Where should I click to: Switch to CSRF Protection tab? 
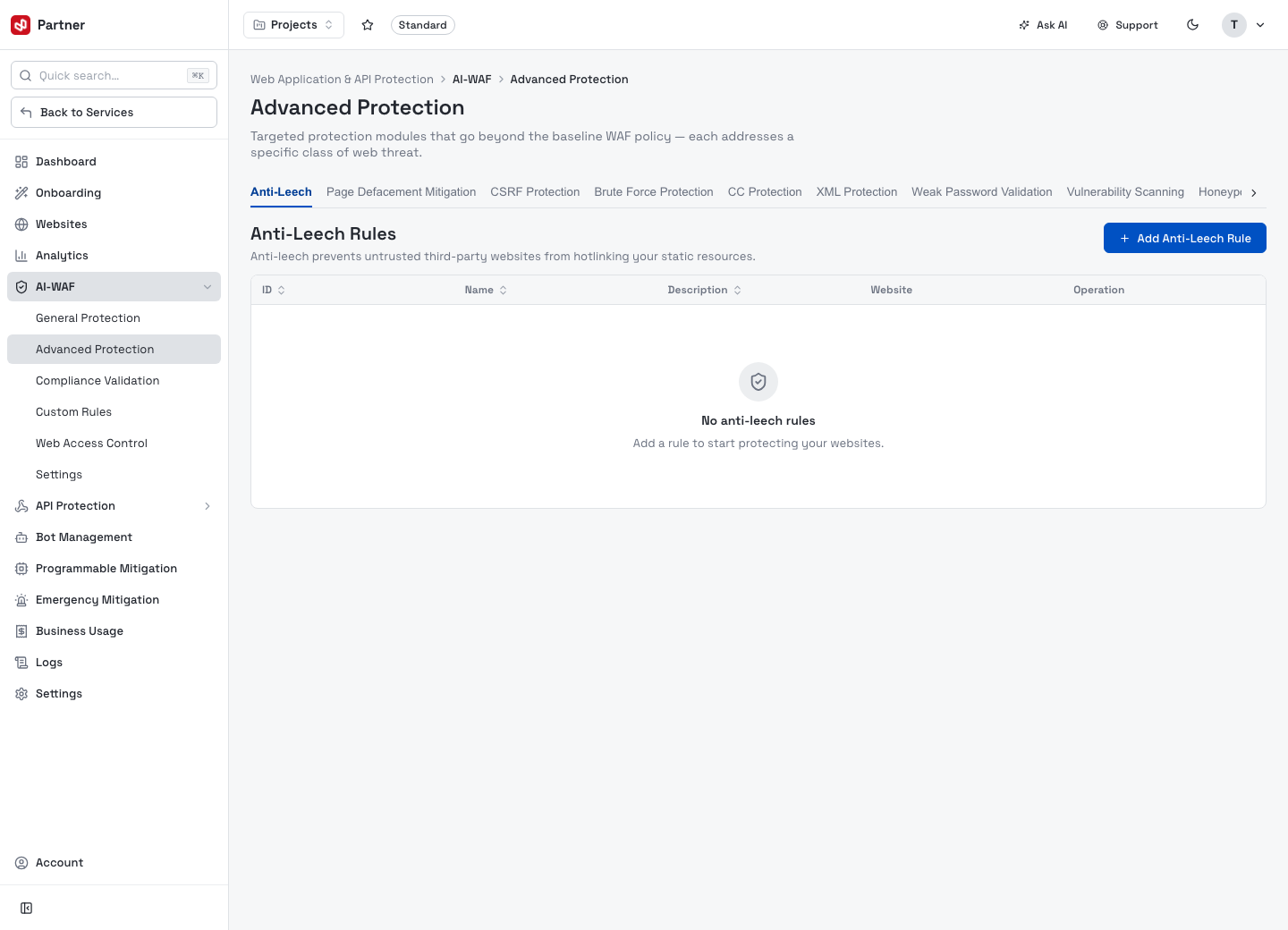click(x=535, y=192)
